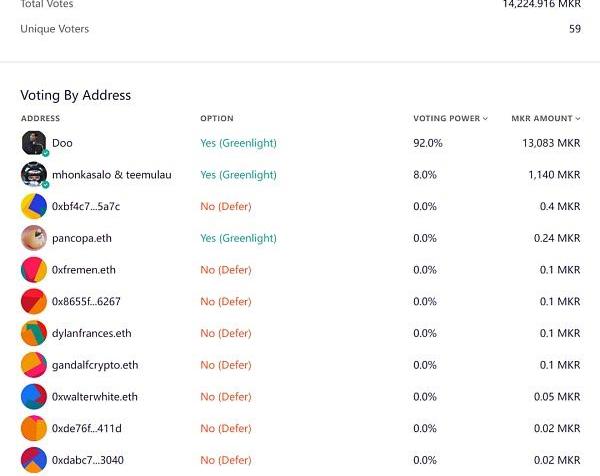
Task: Click the Address column header
Action: [40, 119]
